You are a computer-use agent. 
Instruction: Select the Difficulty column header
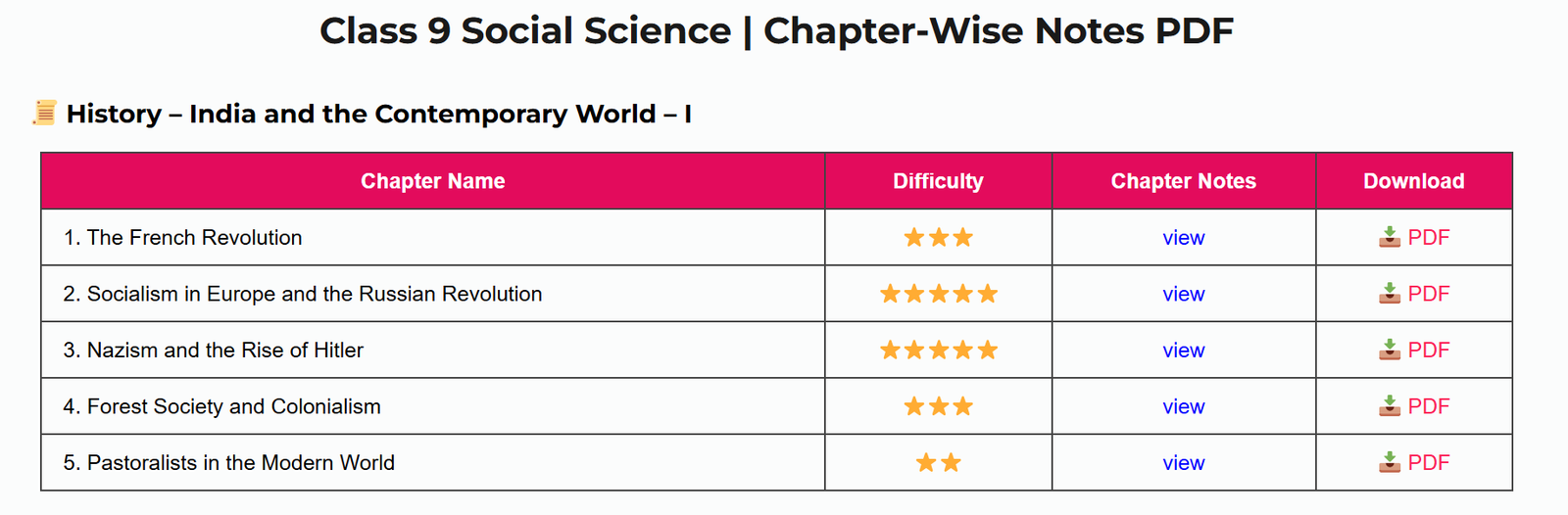click(938, 181)
